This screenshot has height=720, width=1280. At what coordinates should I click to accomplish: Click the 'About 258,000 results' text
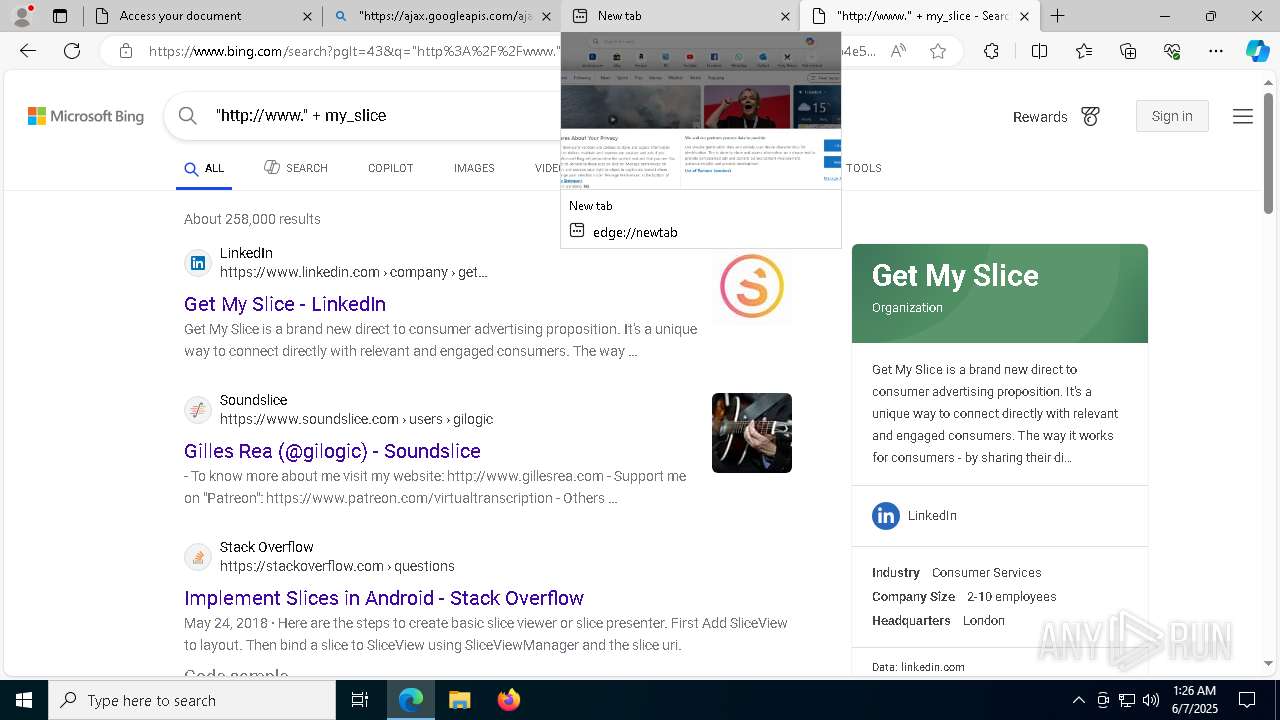point(252,219)
